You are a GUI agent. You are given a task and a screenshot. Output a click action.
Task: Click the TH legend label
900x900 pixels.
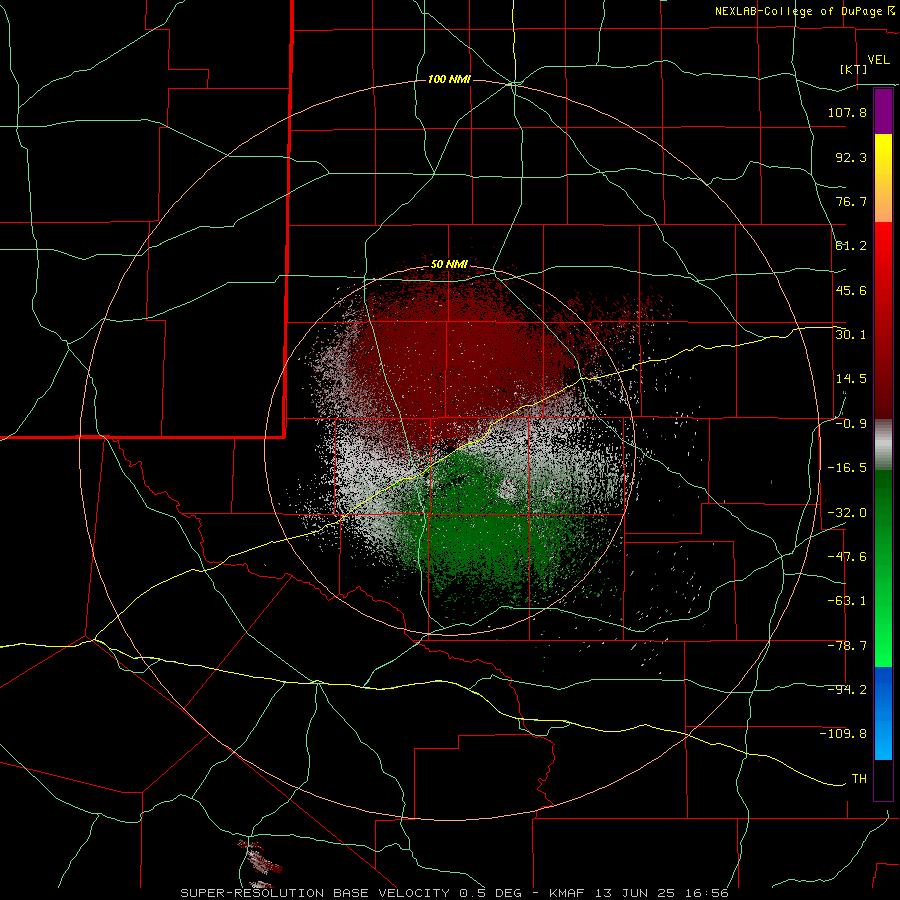pyautogui.click(x=859, y=778)
